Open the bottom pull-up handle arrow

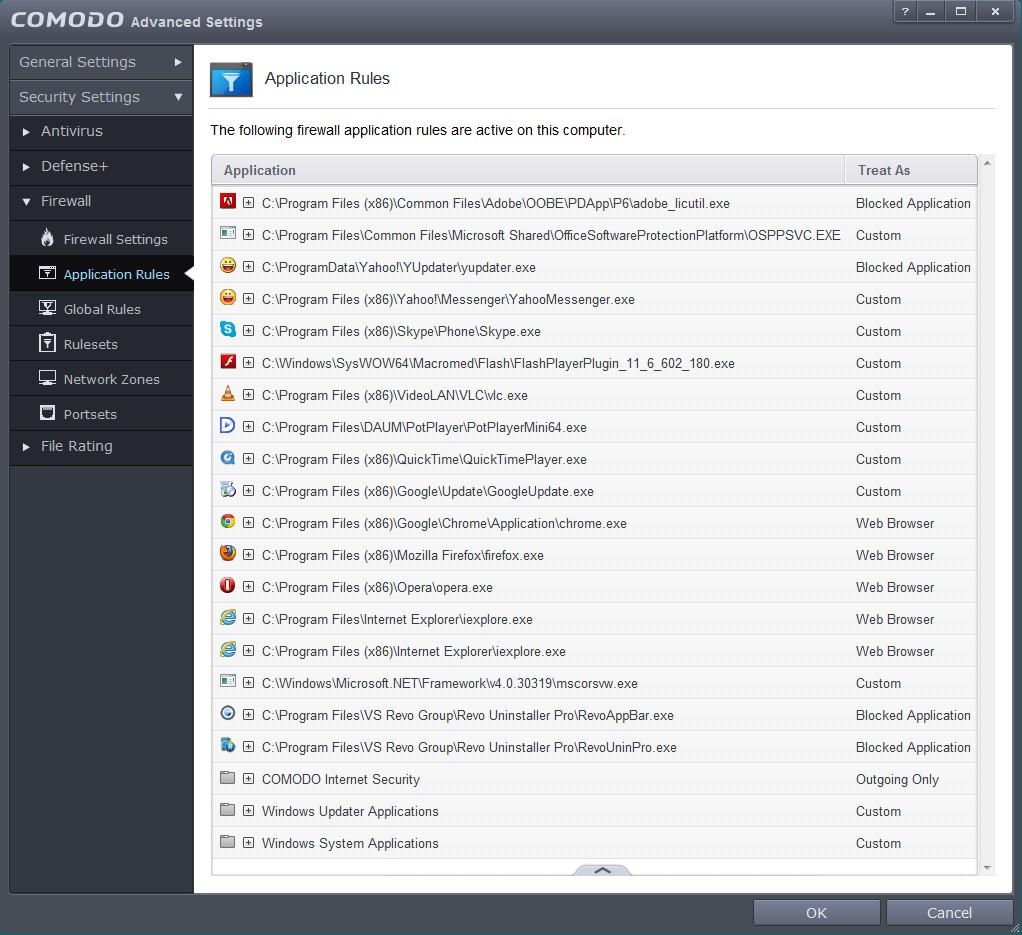coord(602,870)
